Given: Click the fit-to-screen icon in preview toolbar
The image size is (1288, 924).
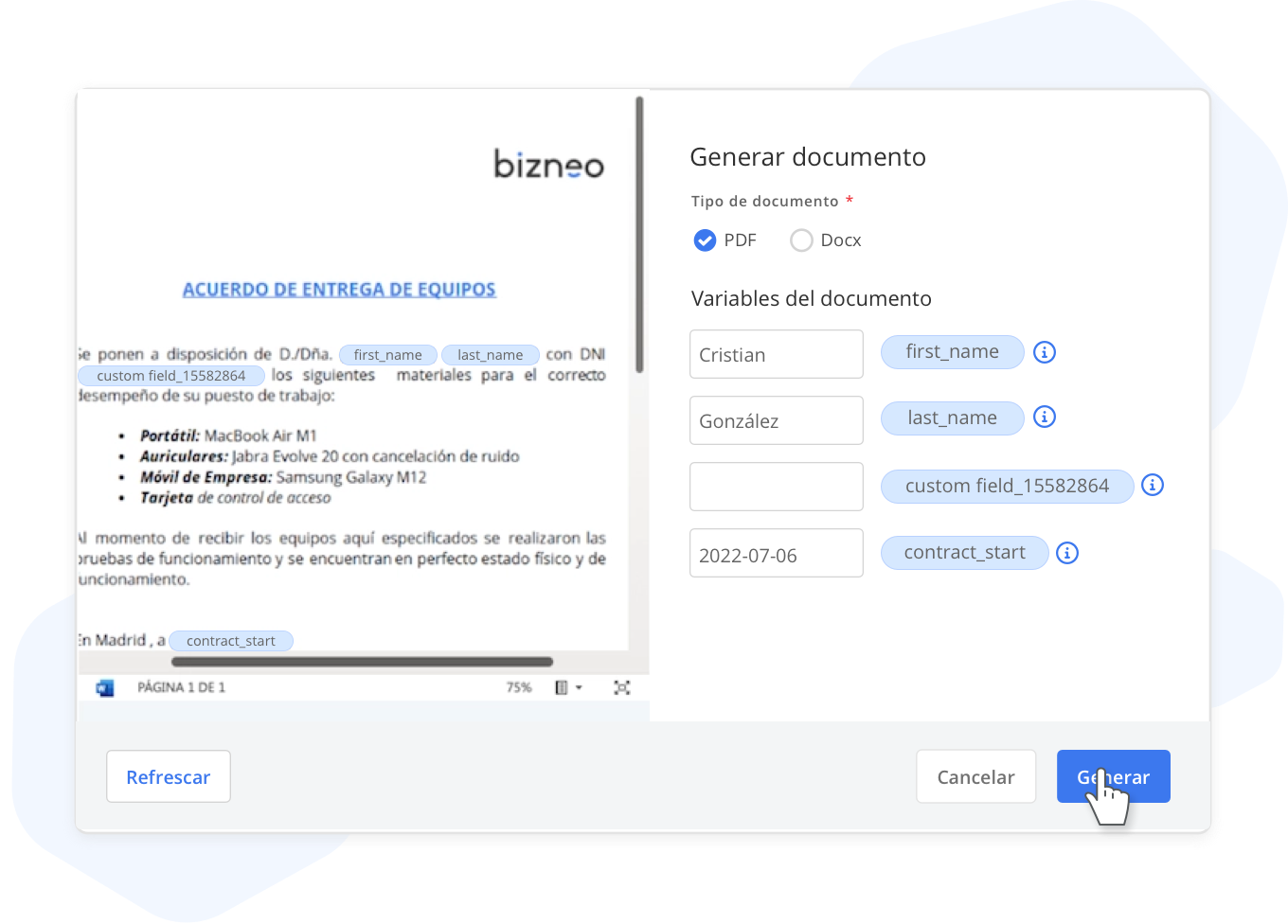Looking at the screenshot, I should click(x=622, y=687).
